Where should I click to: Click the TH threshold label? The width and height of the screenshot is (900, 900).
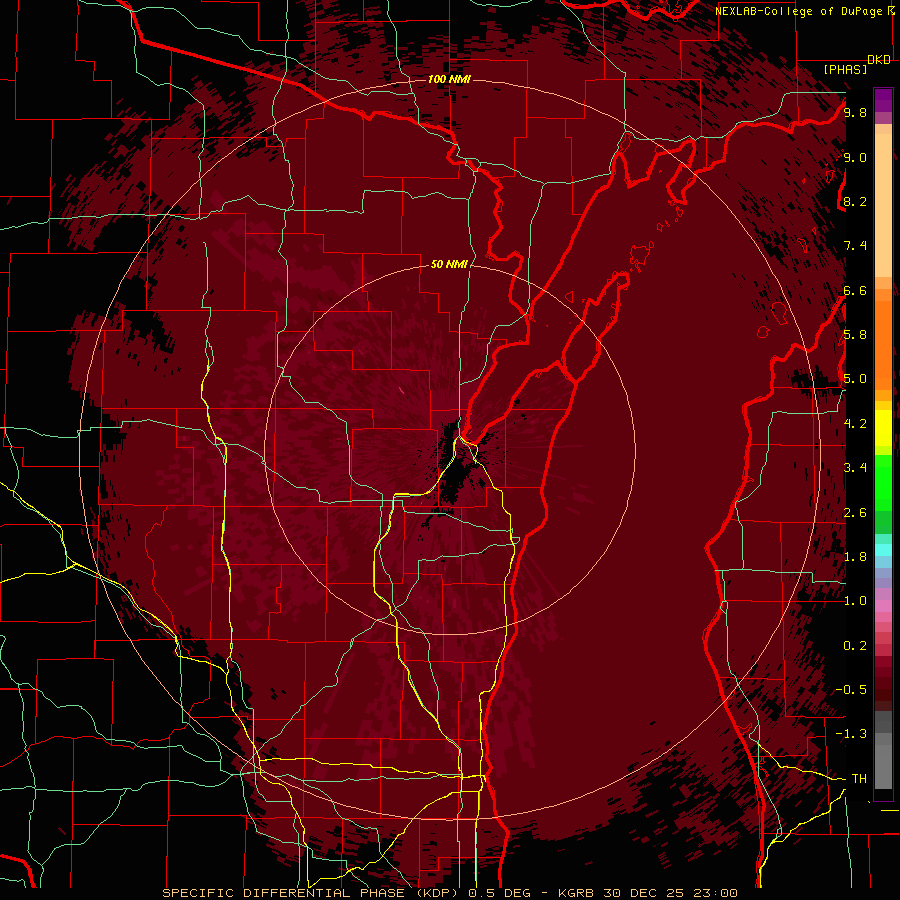coord(859,779)
